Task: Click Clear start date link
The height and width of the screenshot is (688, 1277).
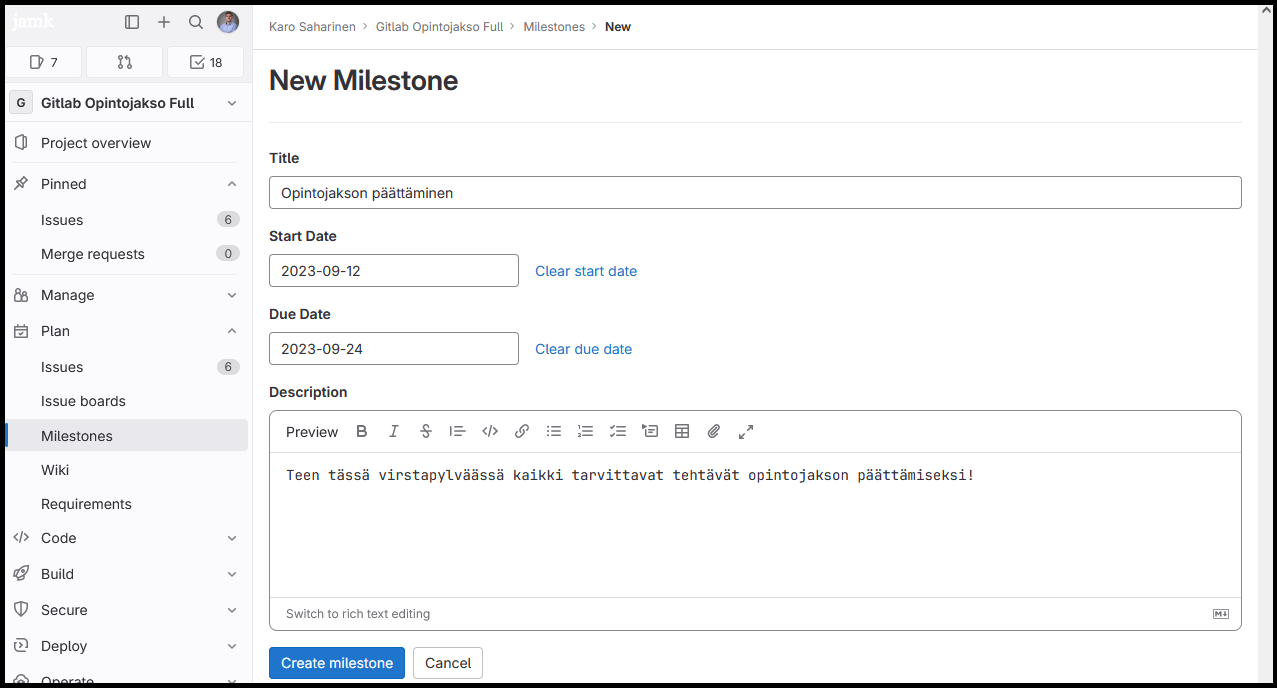Action: click(586, 271)
